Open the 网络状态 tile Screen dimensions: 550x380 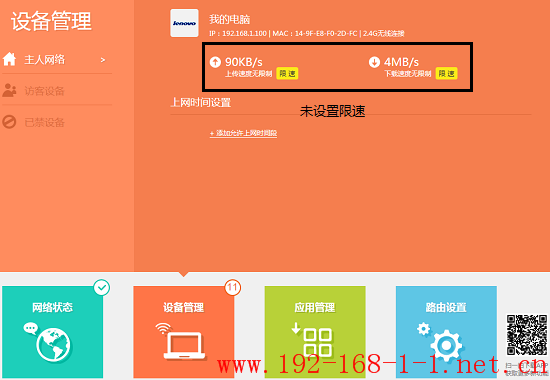coord(53,332)
